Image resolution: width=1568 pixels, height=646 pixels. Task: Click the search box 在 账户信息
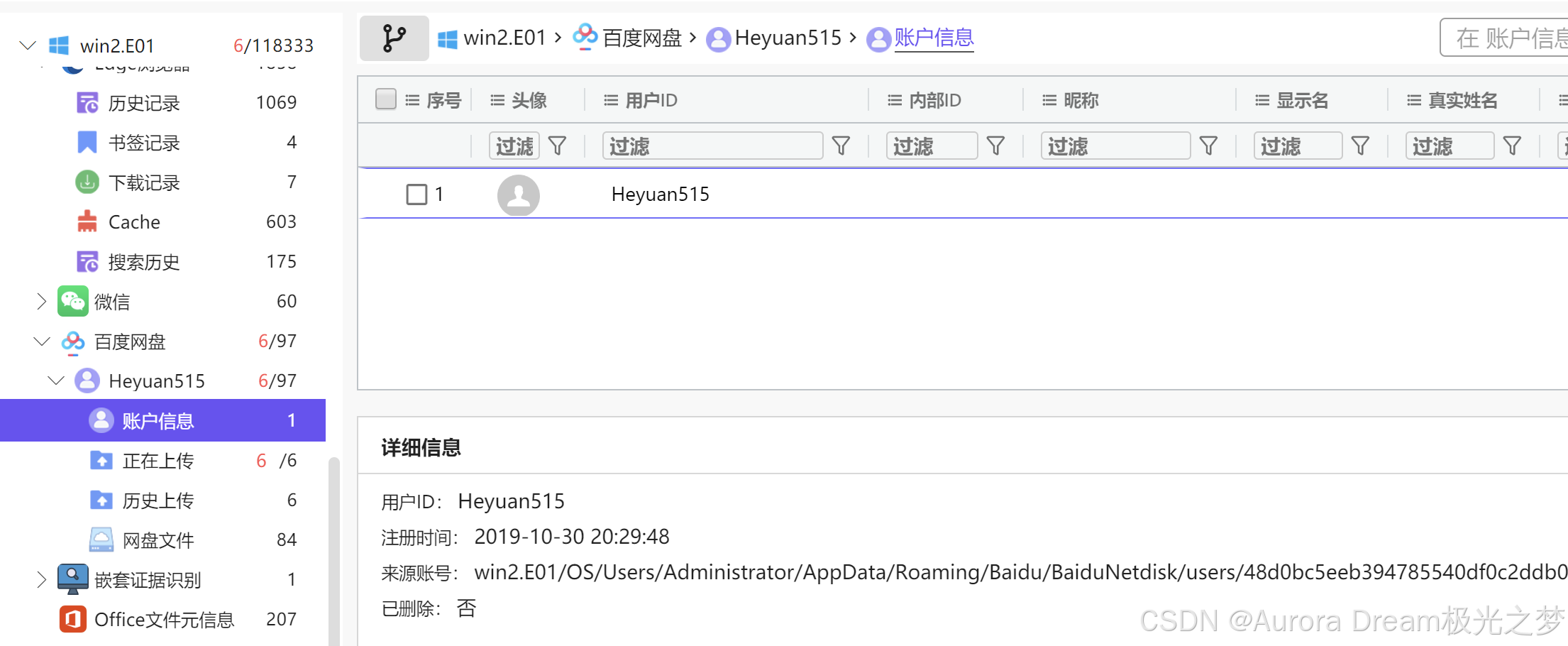(x=1504, y=38)
